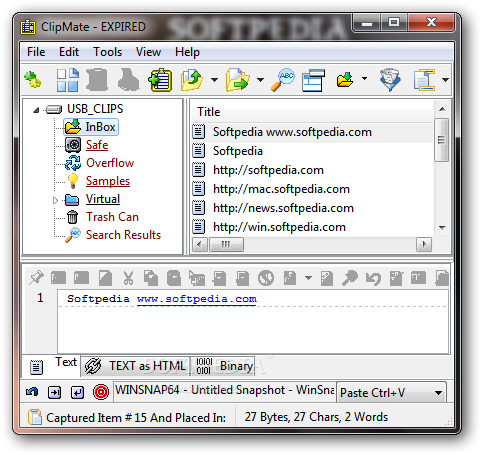482x455 pixels.
Task: Switch to the Binary tab
Action: (x=223, y=366)
